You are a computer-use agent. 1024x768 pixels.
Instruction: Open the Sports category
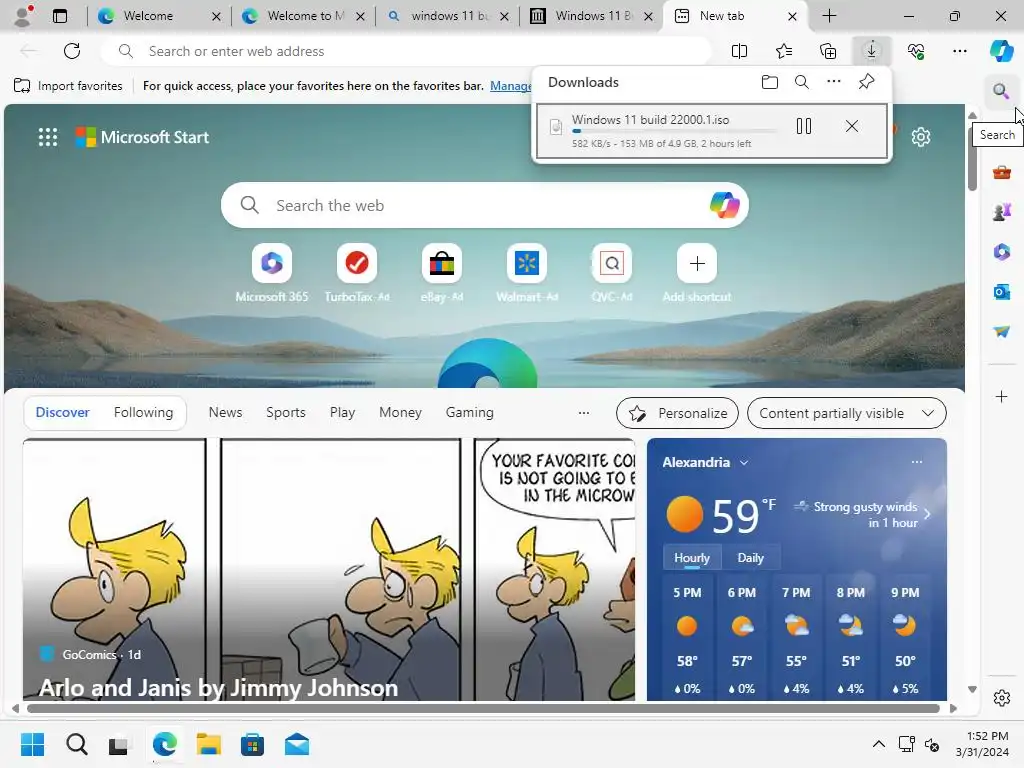click(x=285, y=413)
